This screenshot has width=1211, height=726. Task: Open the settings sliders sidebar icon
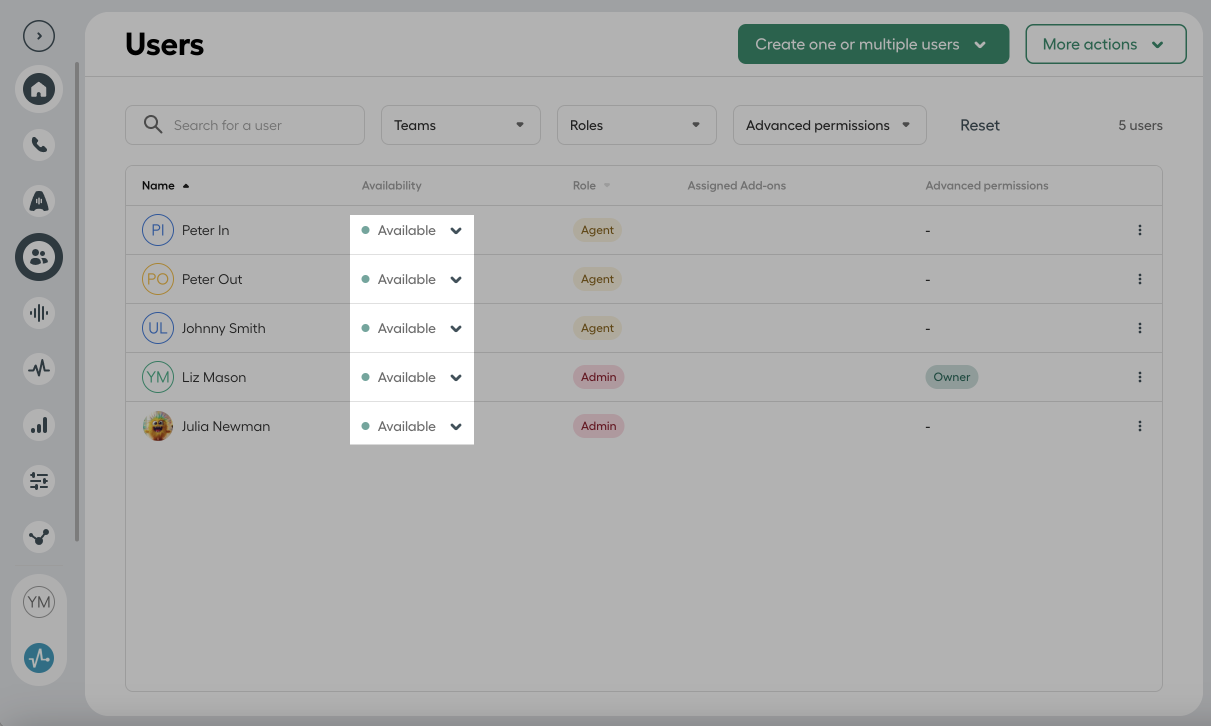(x=39, y=481)
